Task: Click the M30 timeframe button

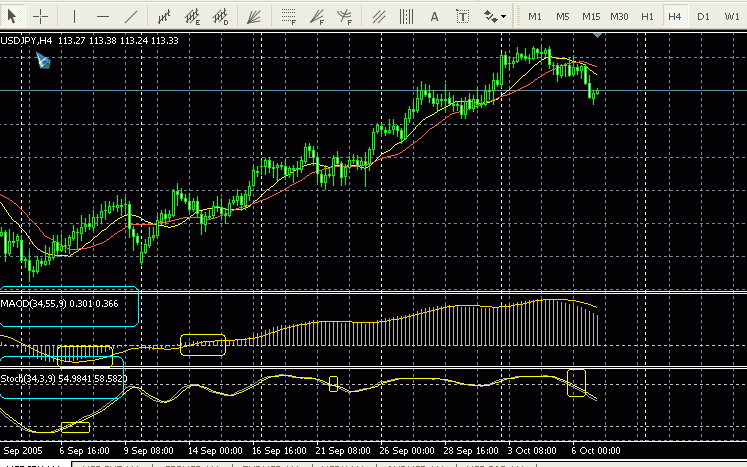Action: pyautogui.click(x=620, y=16)
